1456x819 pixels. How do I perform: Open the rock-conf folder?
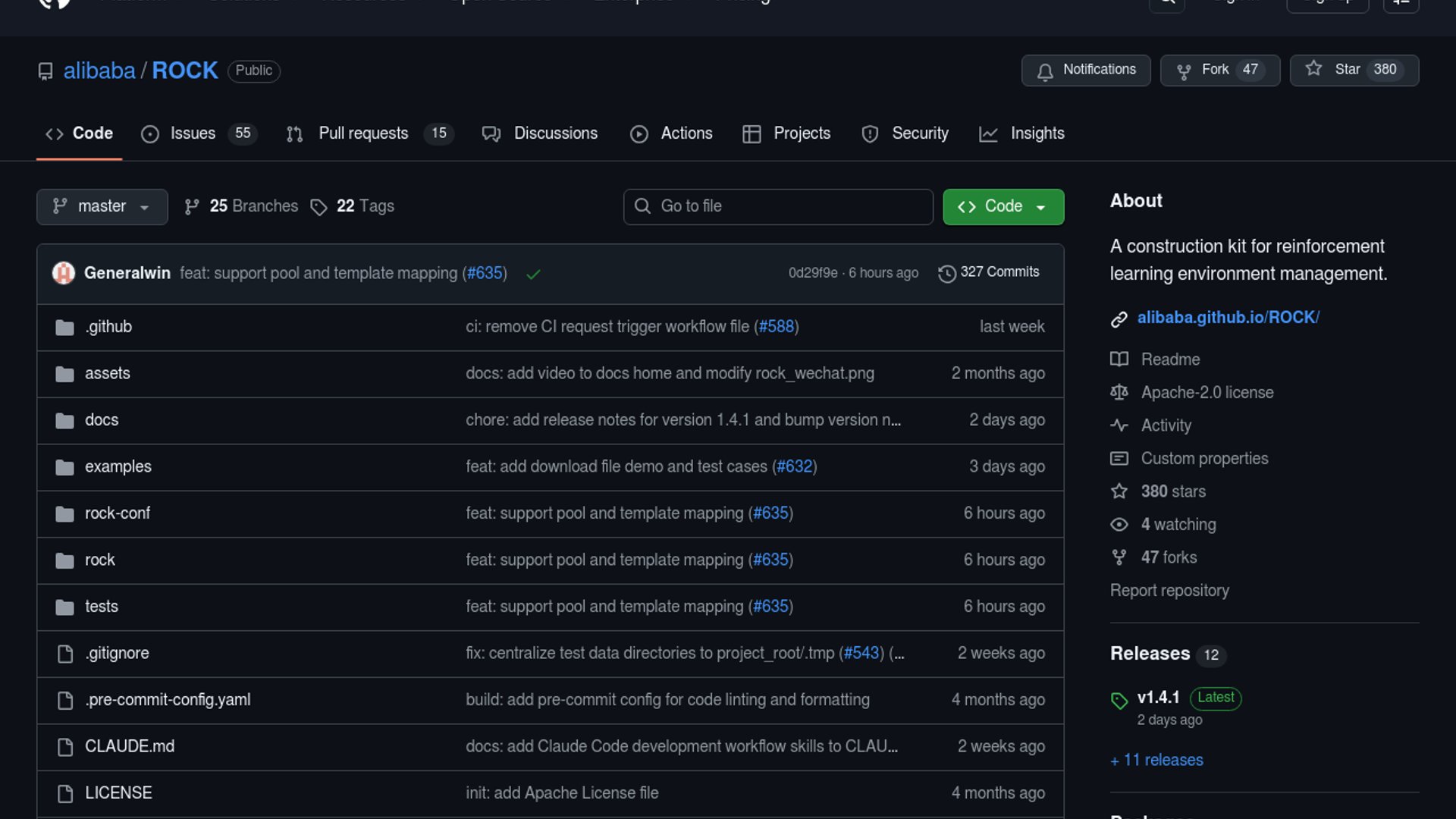[x=117, y=513]
